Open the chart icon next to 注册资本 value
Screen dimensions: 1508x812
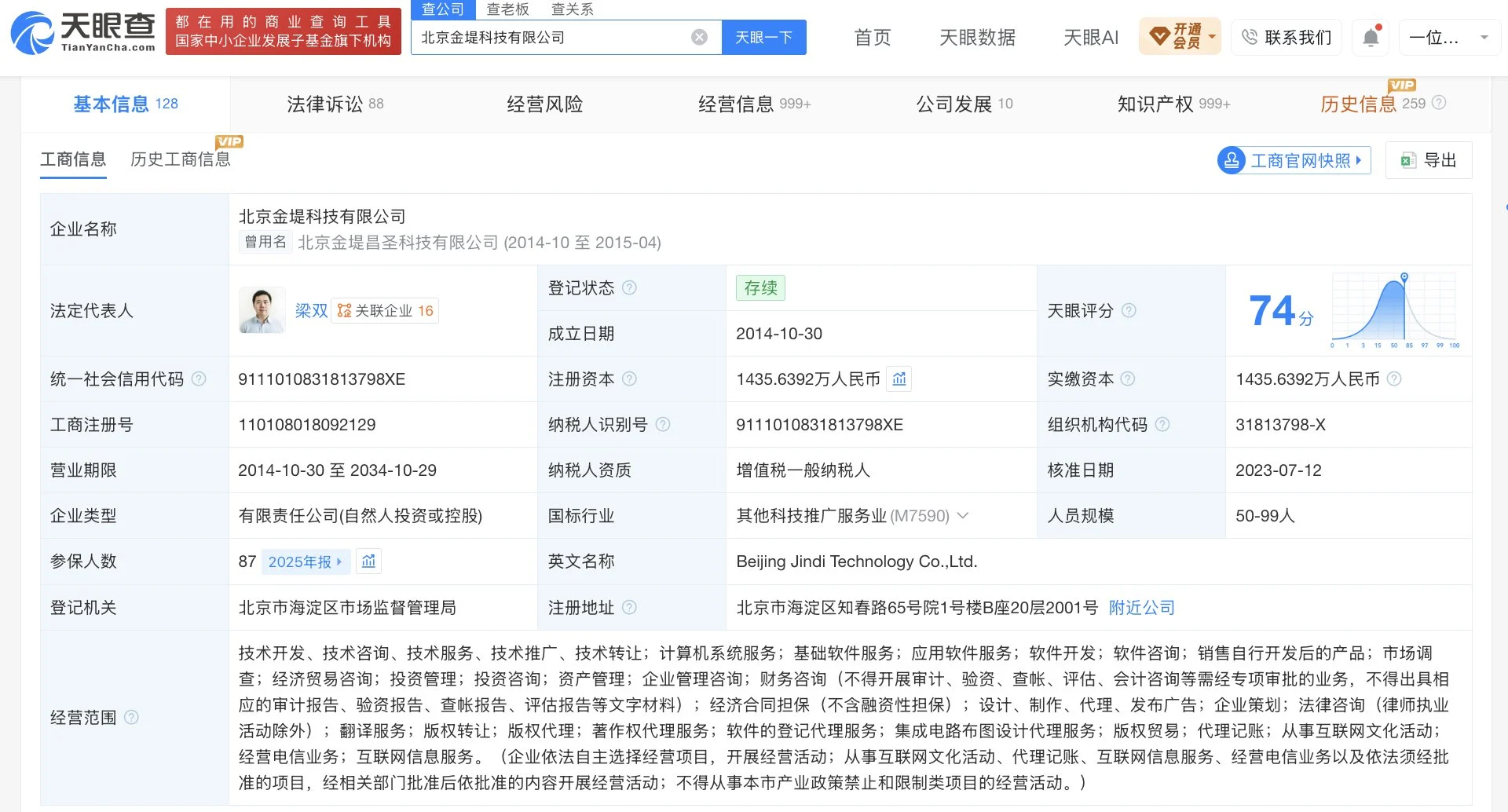(899, 379)
